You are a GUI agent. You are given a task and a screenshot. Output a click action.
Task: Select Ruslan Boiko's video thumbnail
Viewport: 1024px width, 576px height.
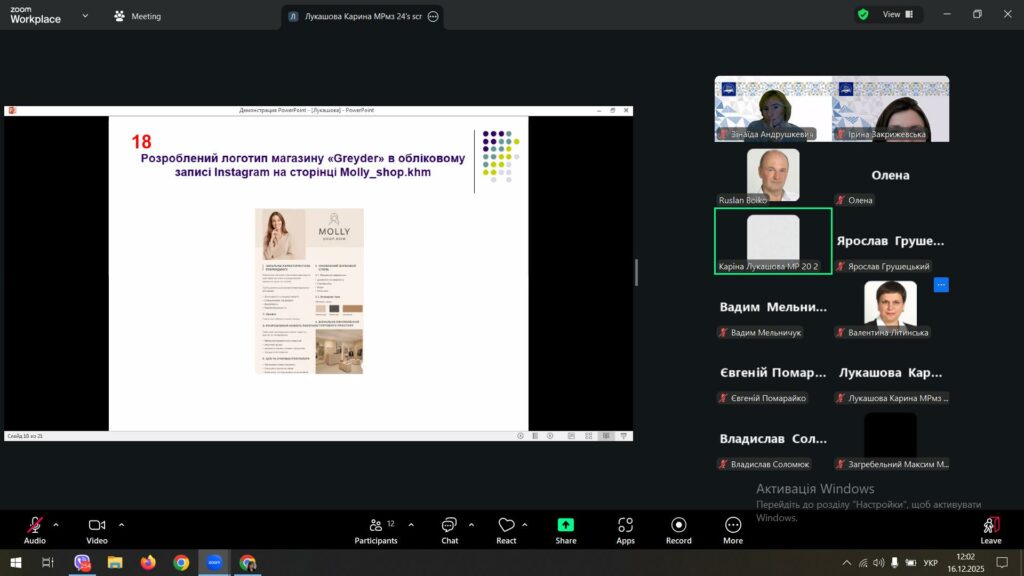(773, 176)
